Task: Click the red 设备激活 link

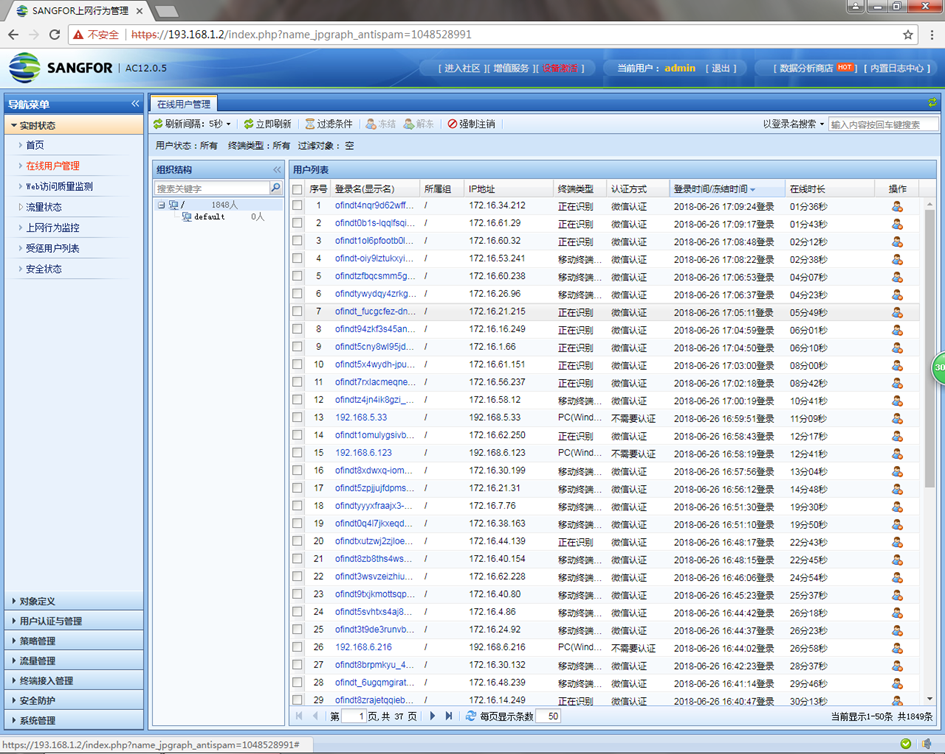Action: pos(560,68)
